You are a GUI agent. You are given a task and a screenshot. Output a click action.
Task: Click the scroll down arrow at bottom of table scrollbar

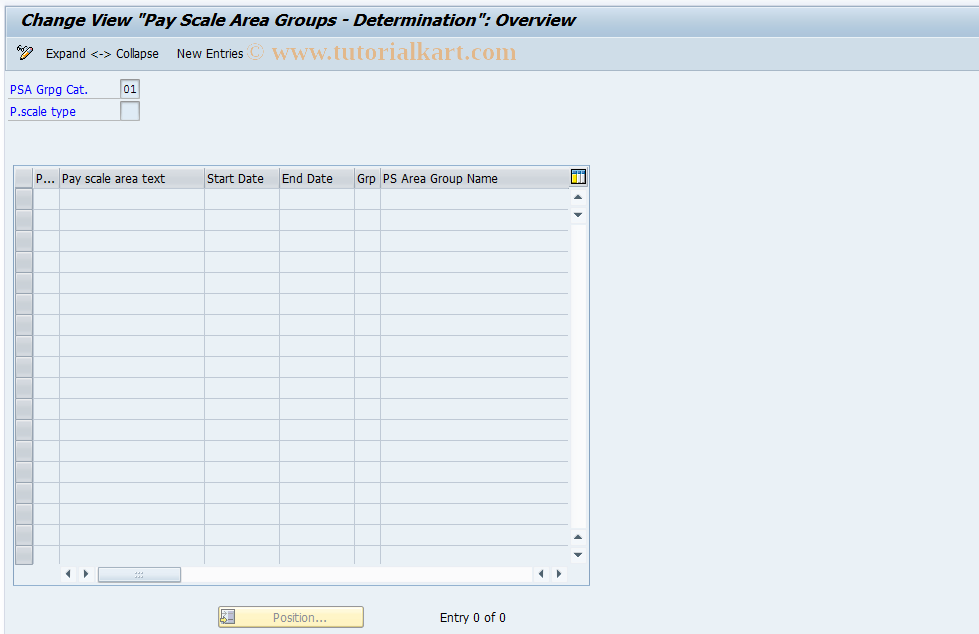click(578, 555)
